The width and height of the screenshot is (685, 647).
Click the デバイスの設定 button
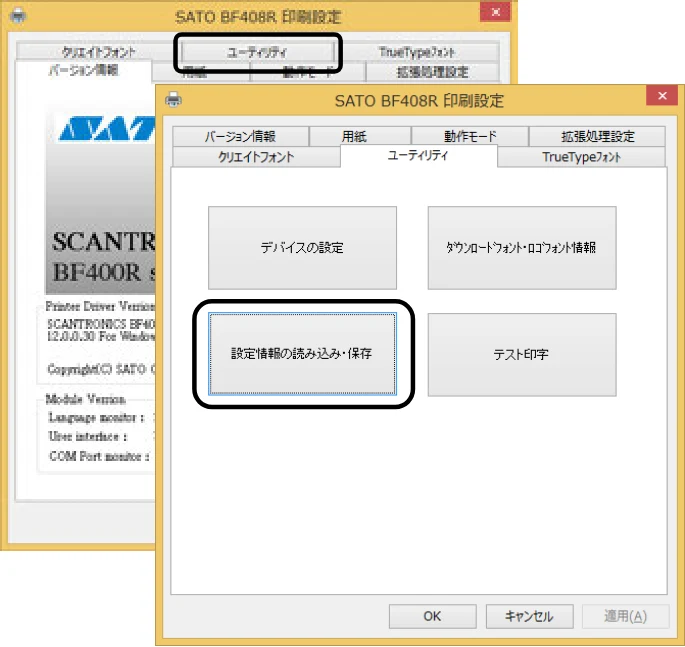pos(302,248)
